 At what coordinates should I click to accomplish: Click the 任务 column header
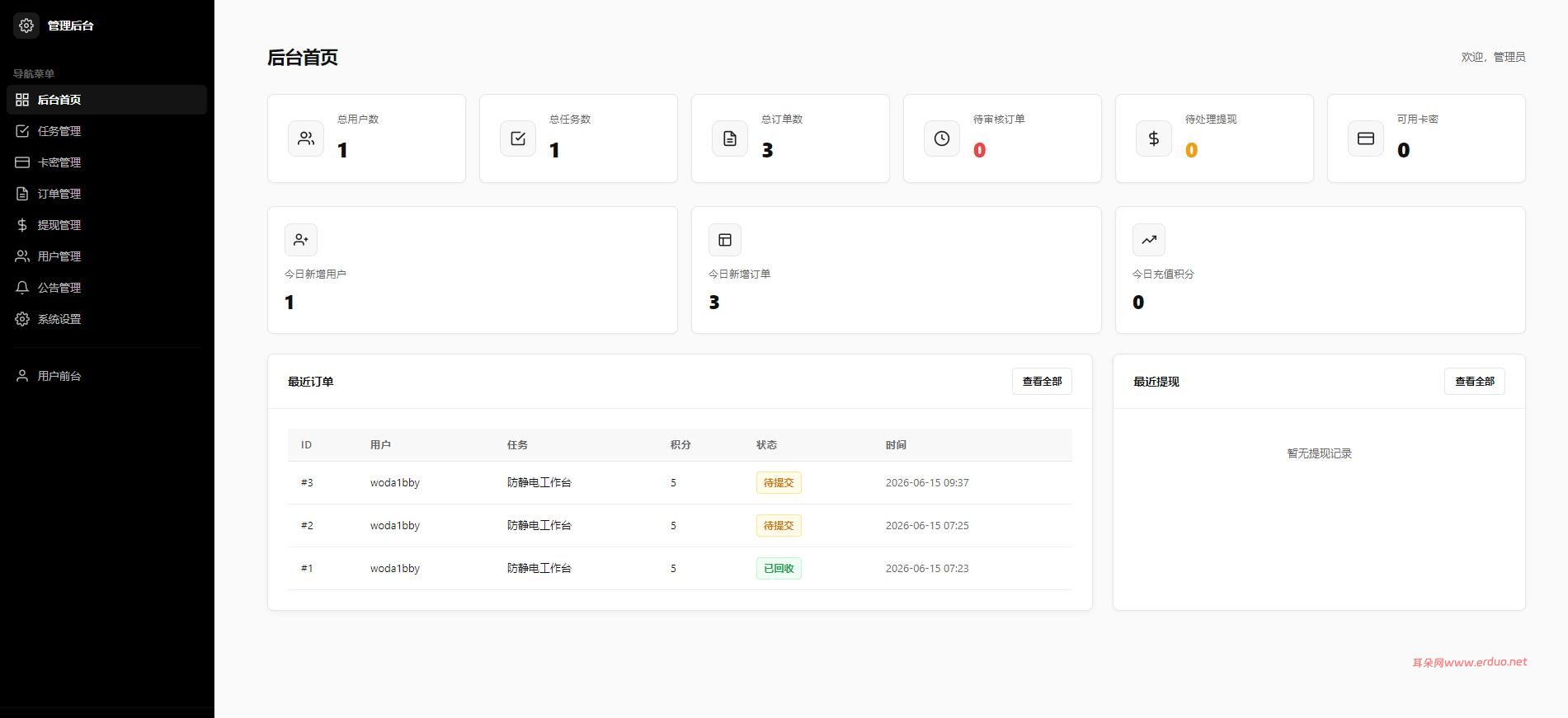tap(517, 445)
